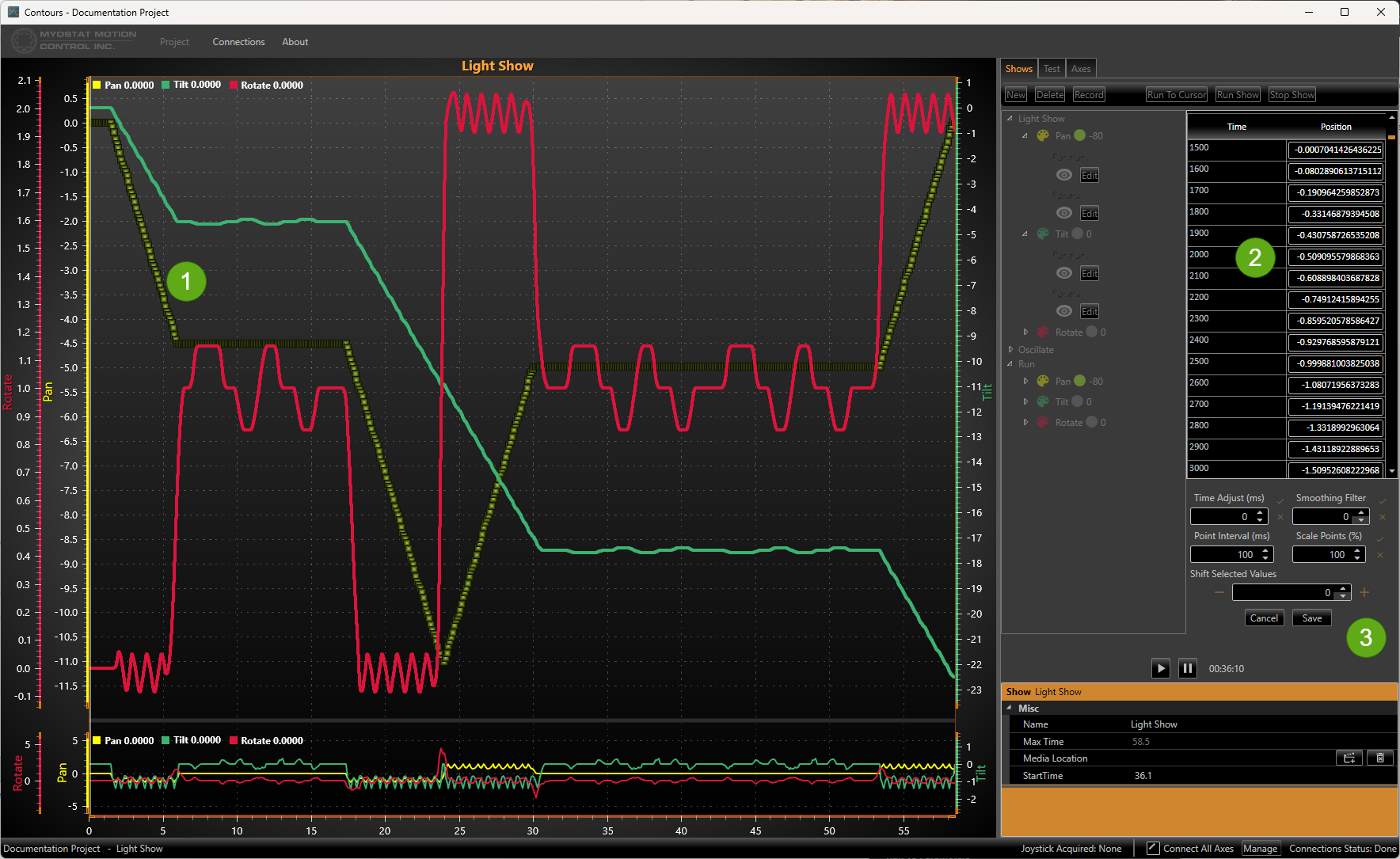Collapse the Light Show tree node

coord(1010,118)
